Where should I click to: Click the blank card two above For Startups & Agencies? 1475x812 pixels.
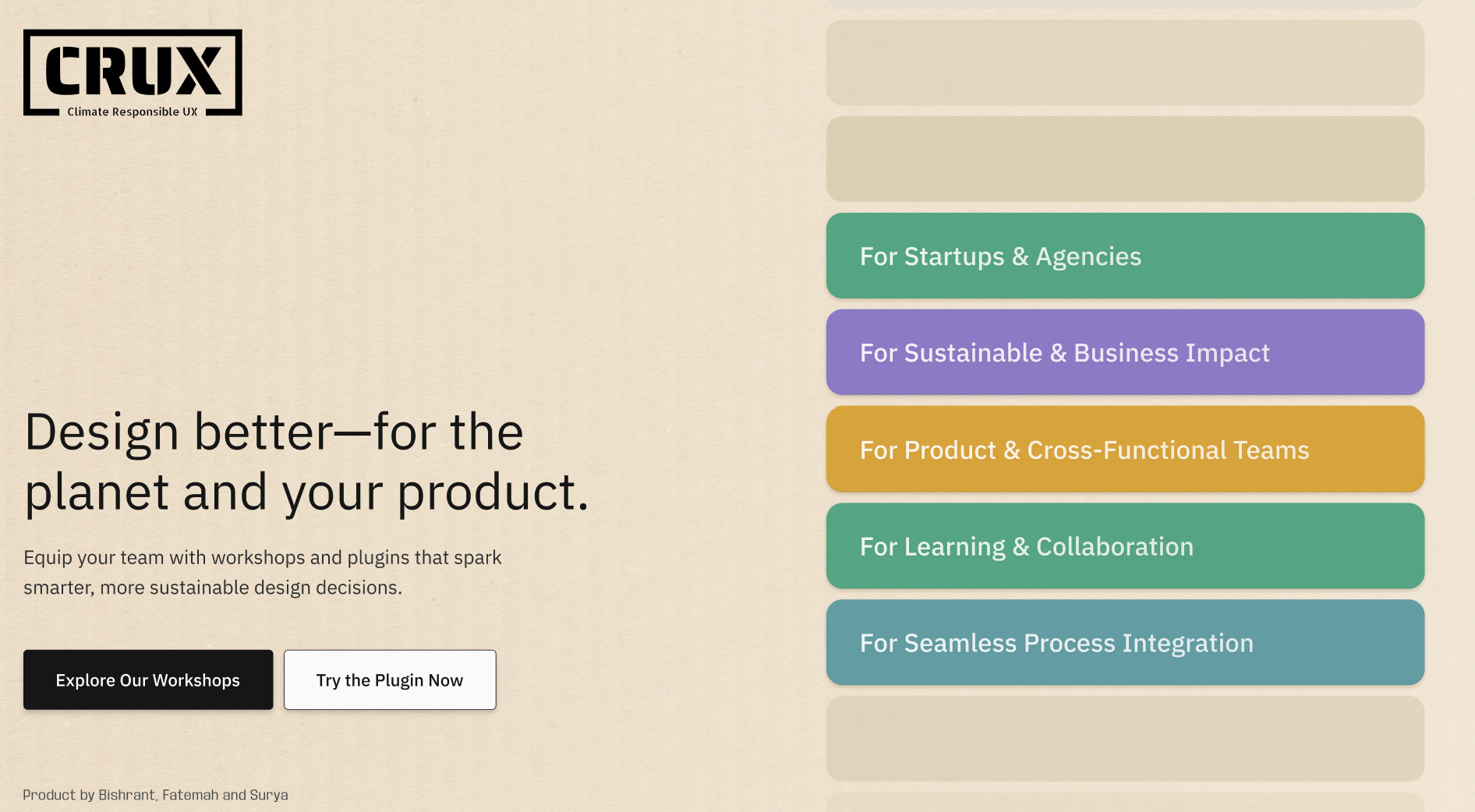pos(1125,63)
